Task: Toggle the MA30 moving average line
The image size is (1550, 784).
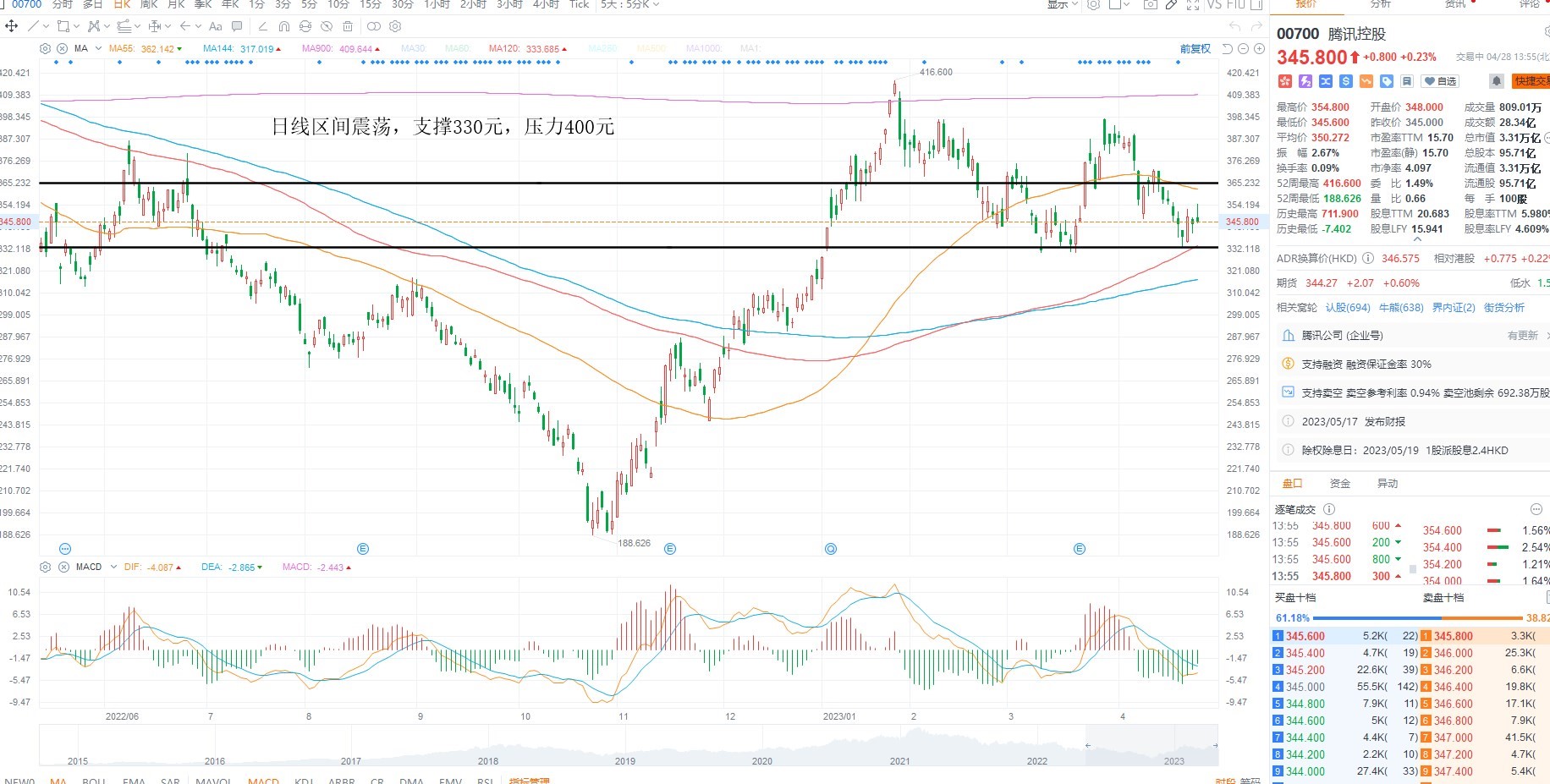Action: coord(414,49)
